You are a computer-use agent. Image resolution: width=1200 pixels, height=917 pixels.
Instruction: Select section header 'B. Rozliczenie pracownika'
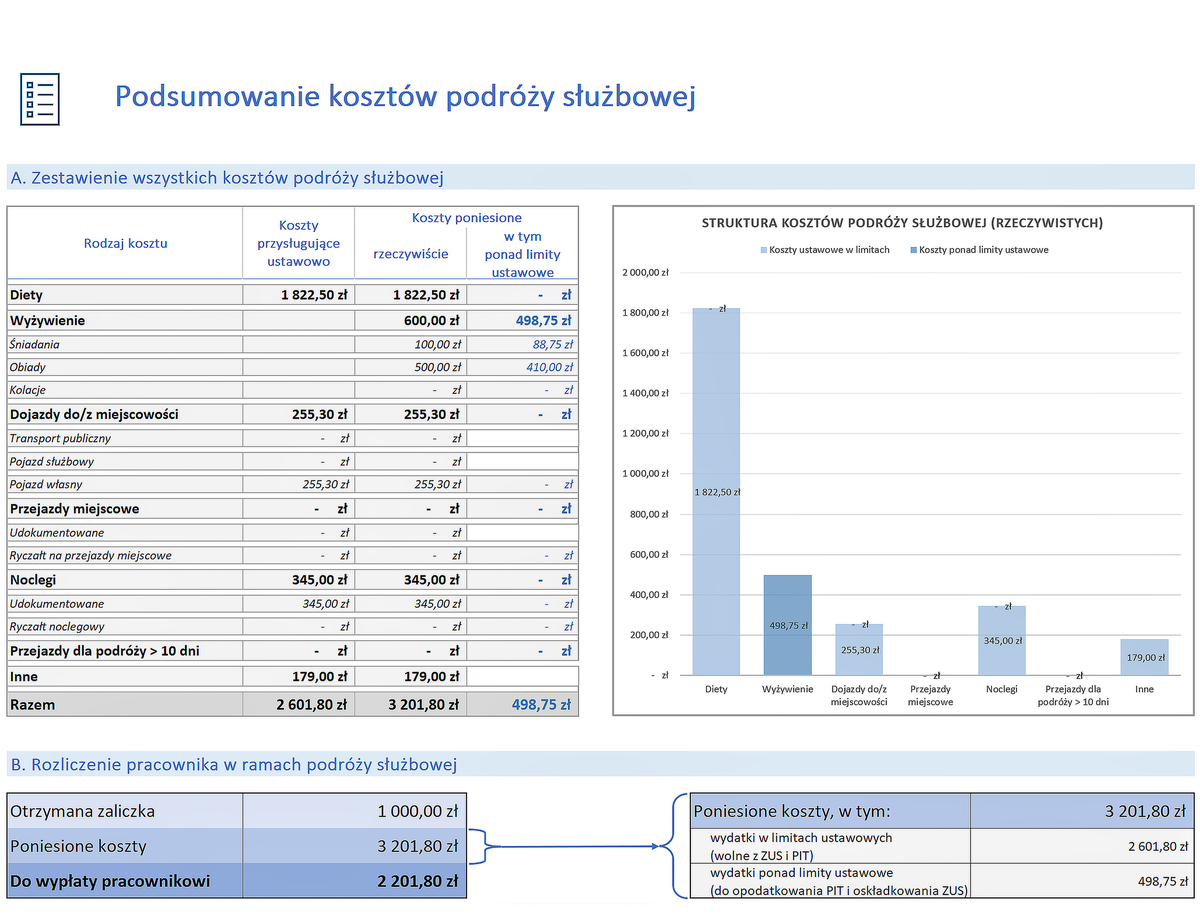(234, 765)
